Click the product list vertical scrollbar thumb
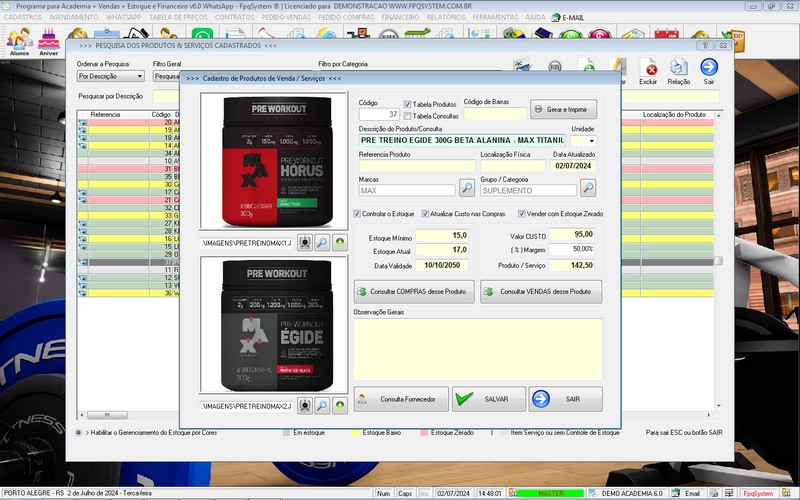The width and height of the screenshot is (800, 500). [x=718, y=261]
